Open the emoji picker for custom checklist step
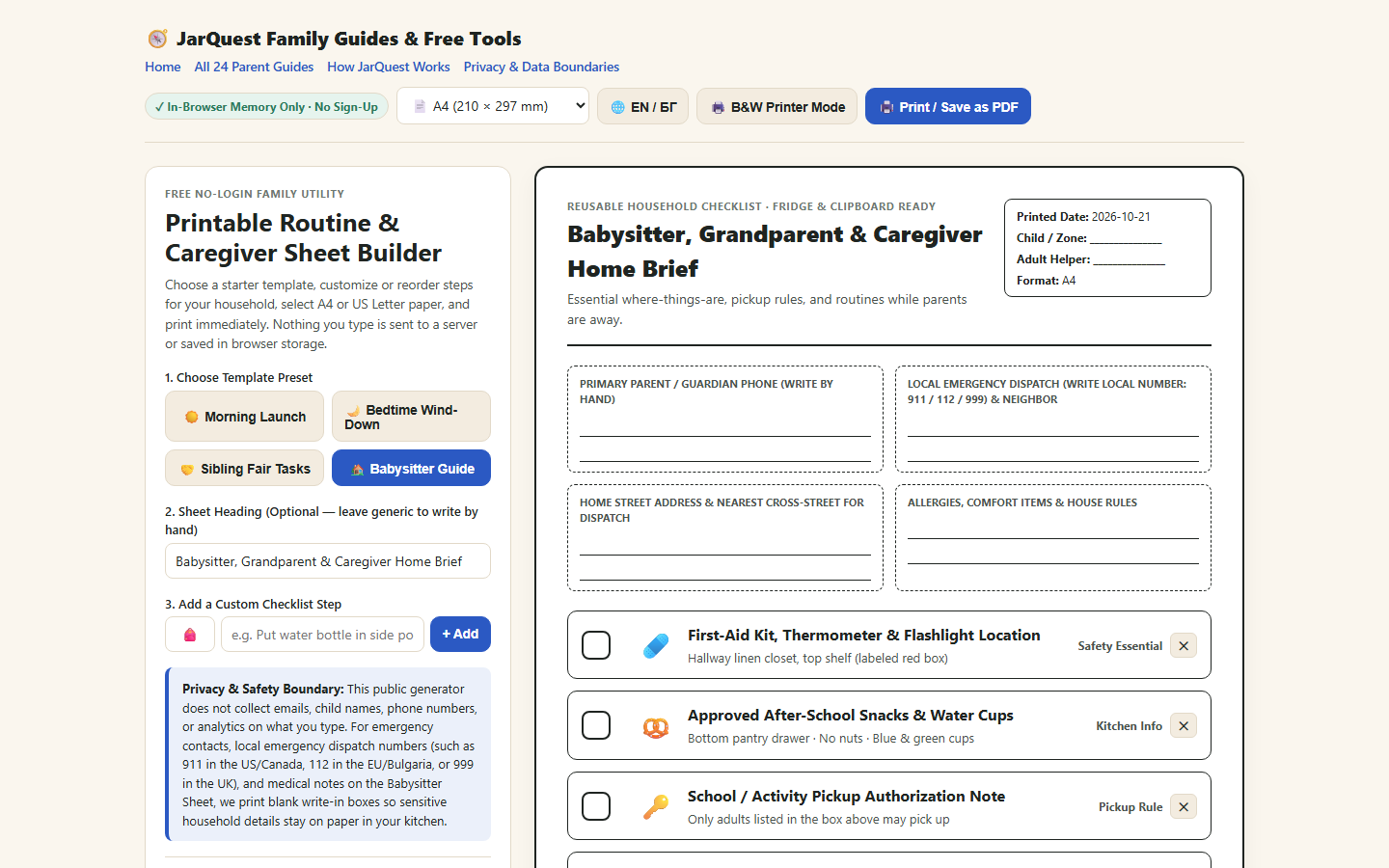This screenshot has width=1389, height=868. pyautogui.click(x=190, y=635)
